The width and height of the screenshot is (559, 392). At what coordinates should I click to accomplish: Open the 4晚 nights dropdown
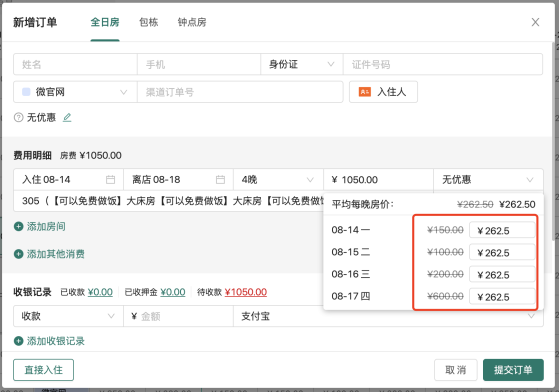click(x=278, y=180)
